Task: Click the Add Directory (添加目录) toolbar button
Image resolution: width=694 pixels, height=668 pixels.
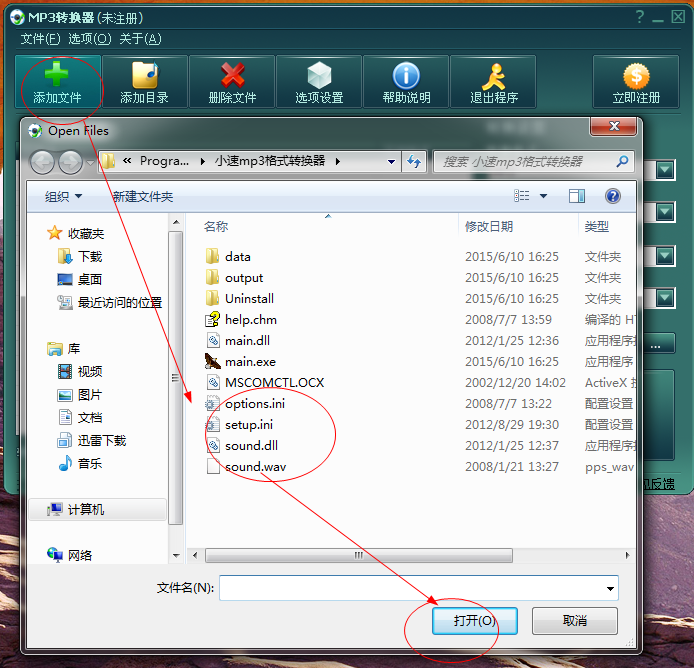Action: [x=144, y=82]
